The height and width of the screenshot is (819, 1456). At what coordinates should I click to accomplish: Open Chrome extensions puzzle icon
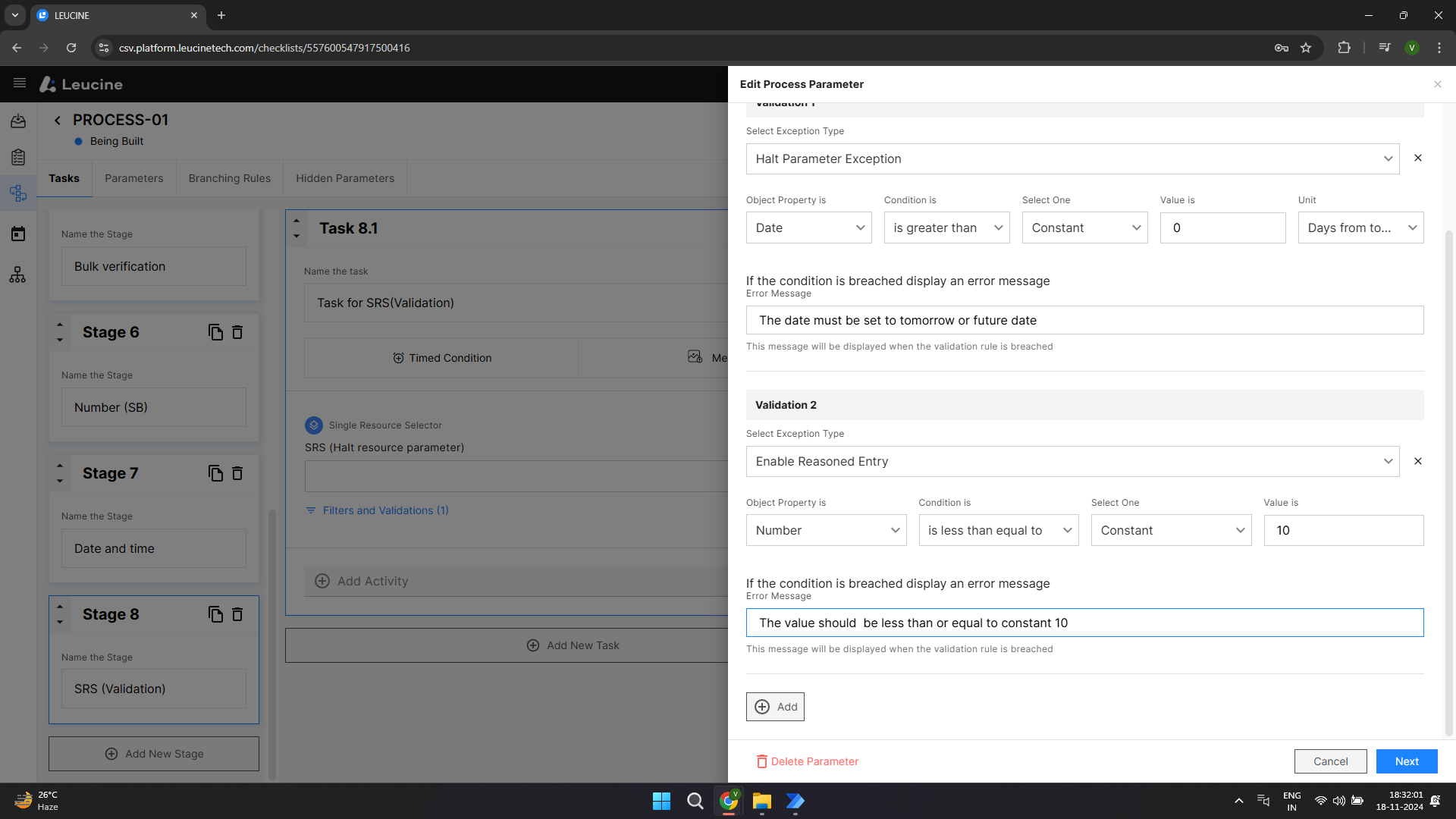pos(1344,48)
